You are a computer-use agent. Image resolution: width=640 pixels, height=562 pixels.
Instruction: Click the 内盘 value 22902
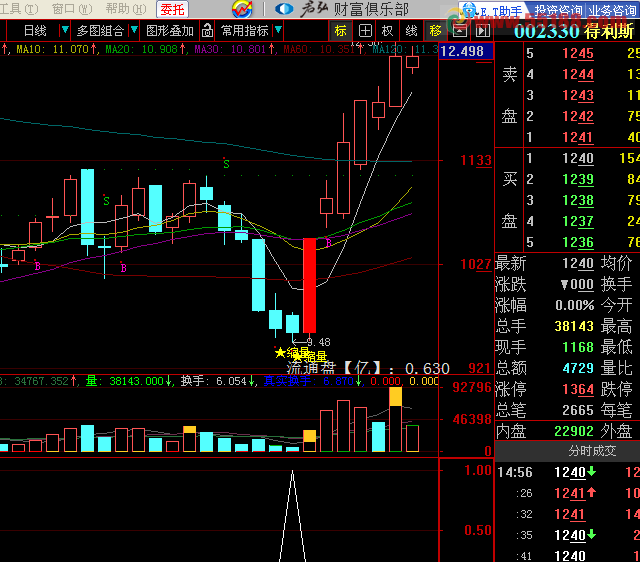[x=574, y=431]
